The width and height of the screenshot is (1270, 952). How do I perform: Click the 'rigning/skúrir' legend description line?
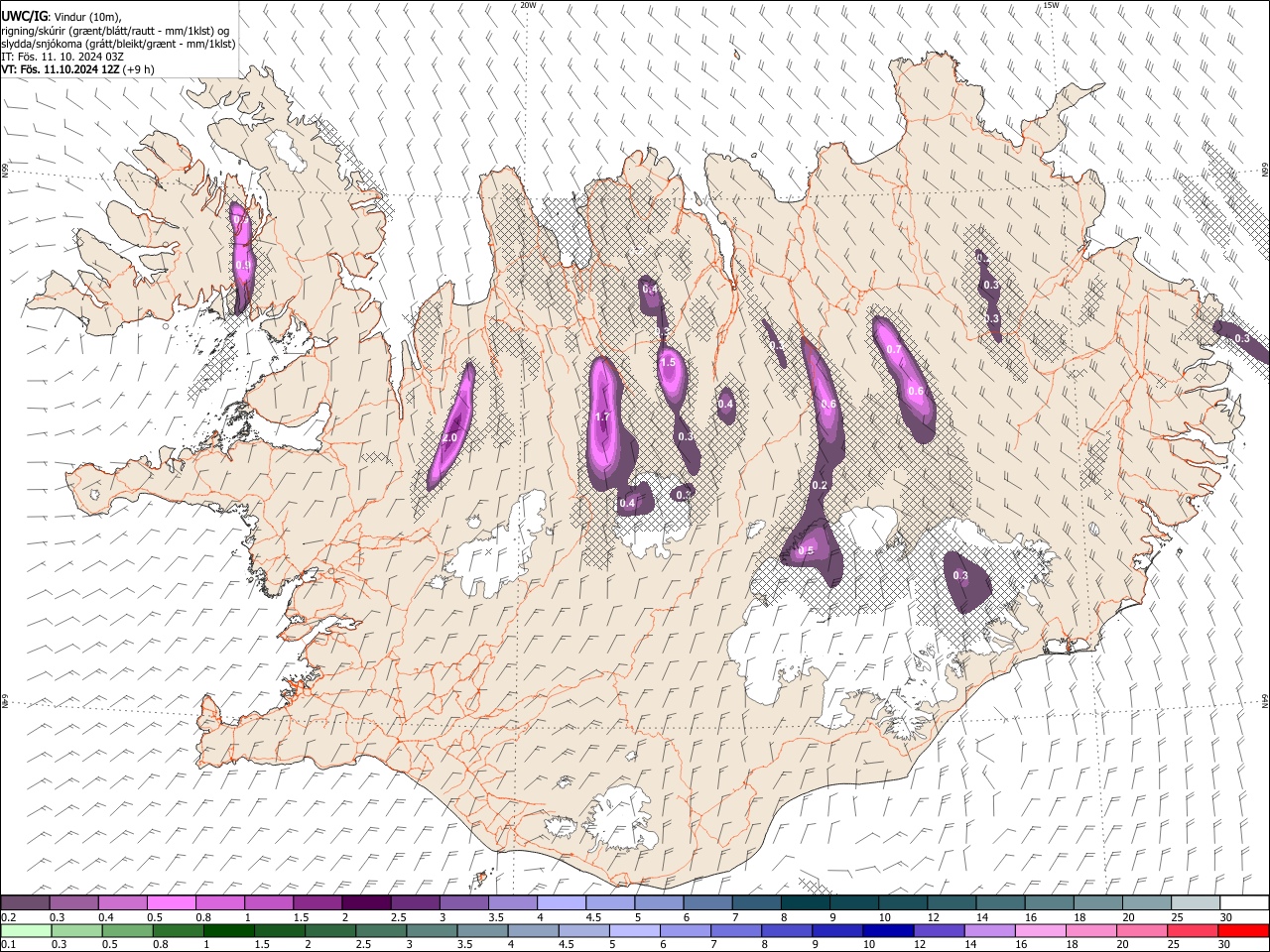115,30
